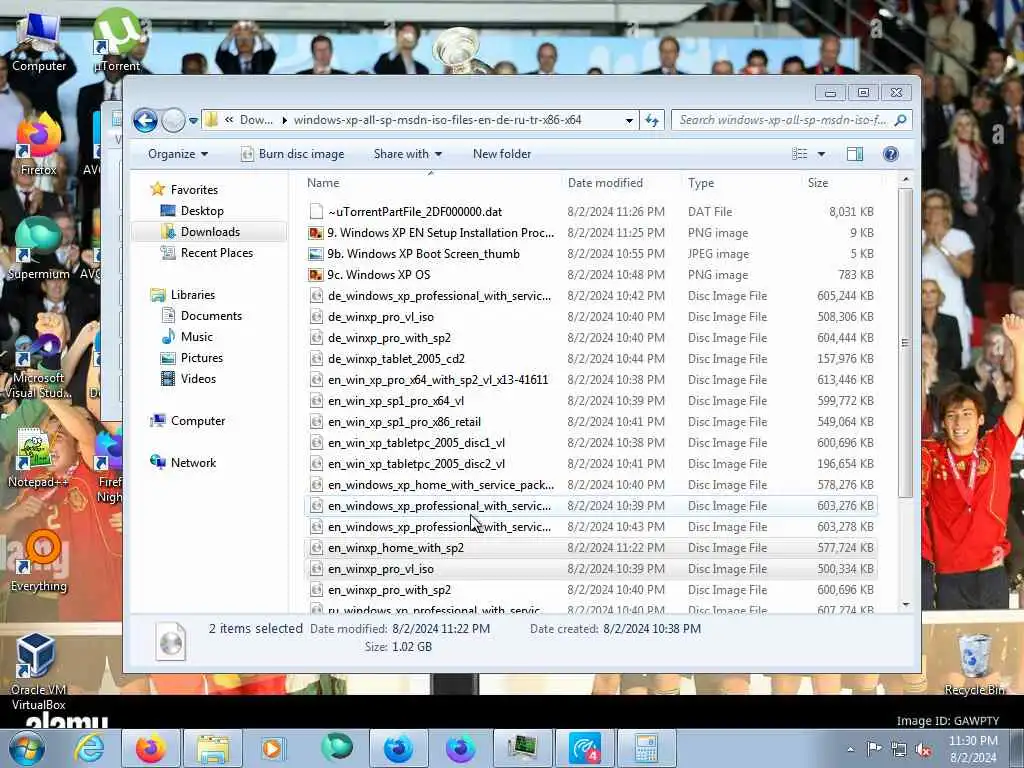Open Desktop in the navigation pane
1024x768 pixels.
click(202, 211)
